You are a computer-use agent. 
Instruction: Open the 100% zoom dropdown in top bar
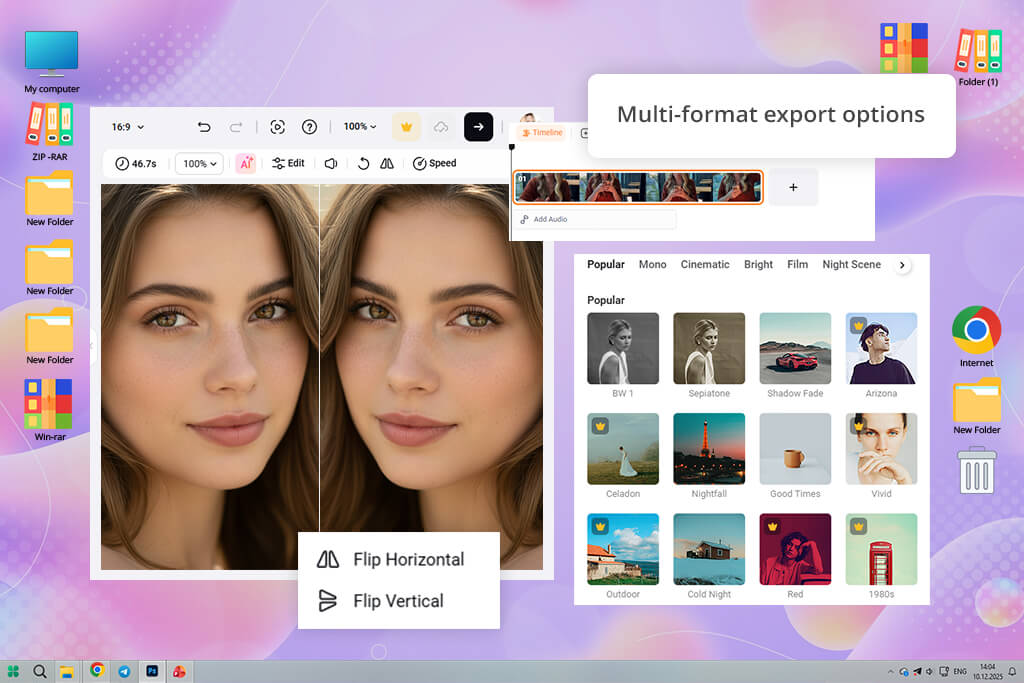click(360, 126)
